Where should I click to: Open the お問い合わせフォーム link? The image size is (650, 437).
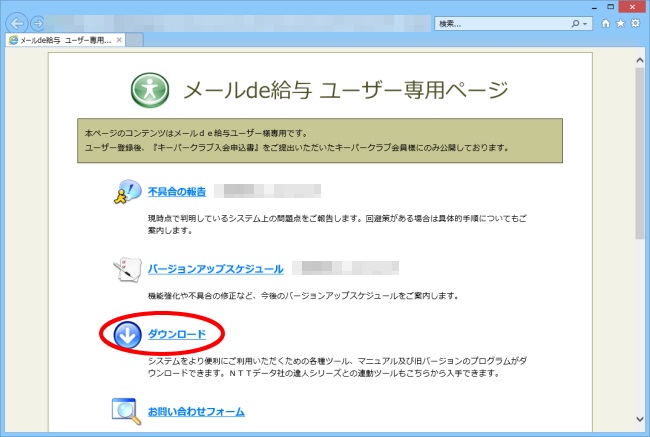tap(196, 412)
